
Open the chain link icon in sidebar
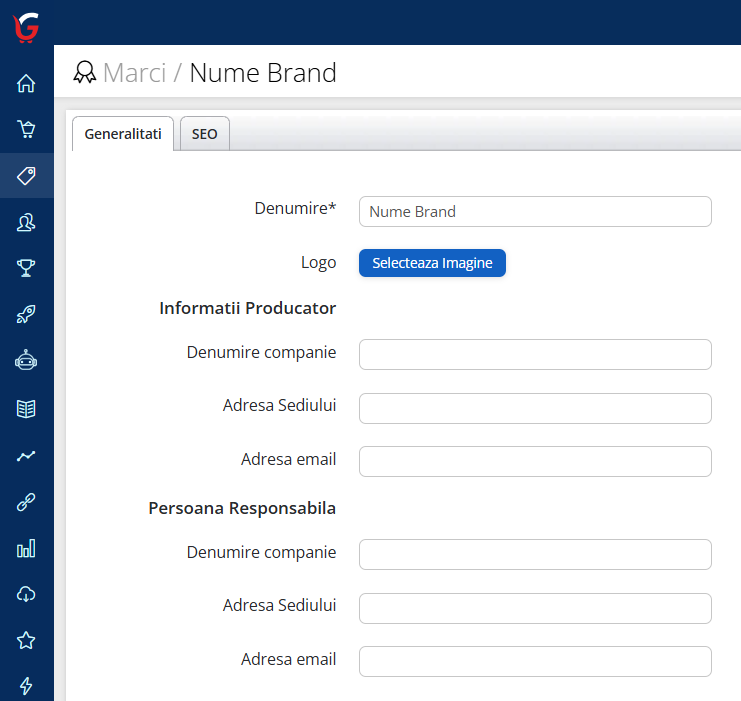pos(26,502)
